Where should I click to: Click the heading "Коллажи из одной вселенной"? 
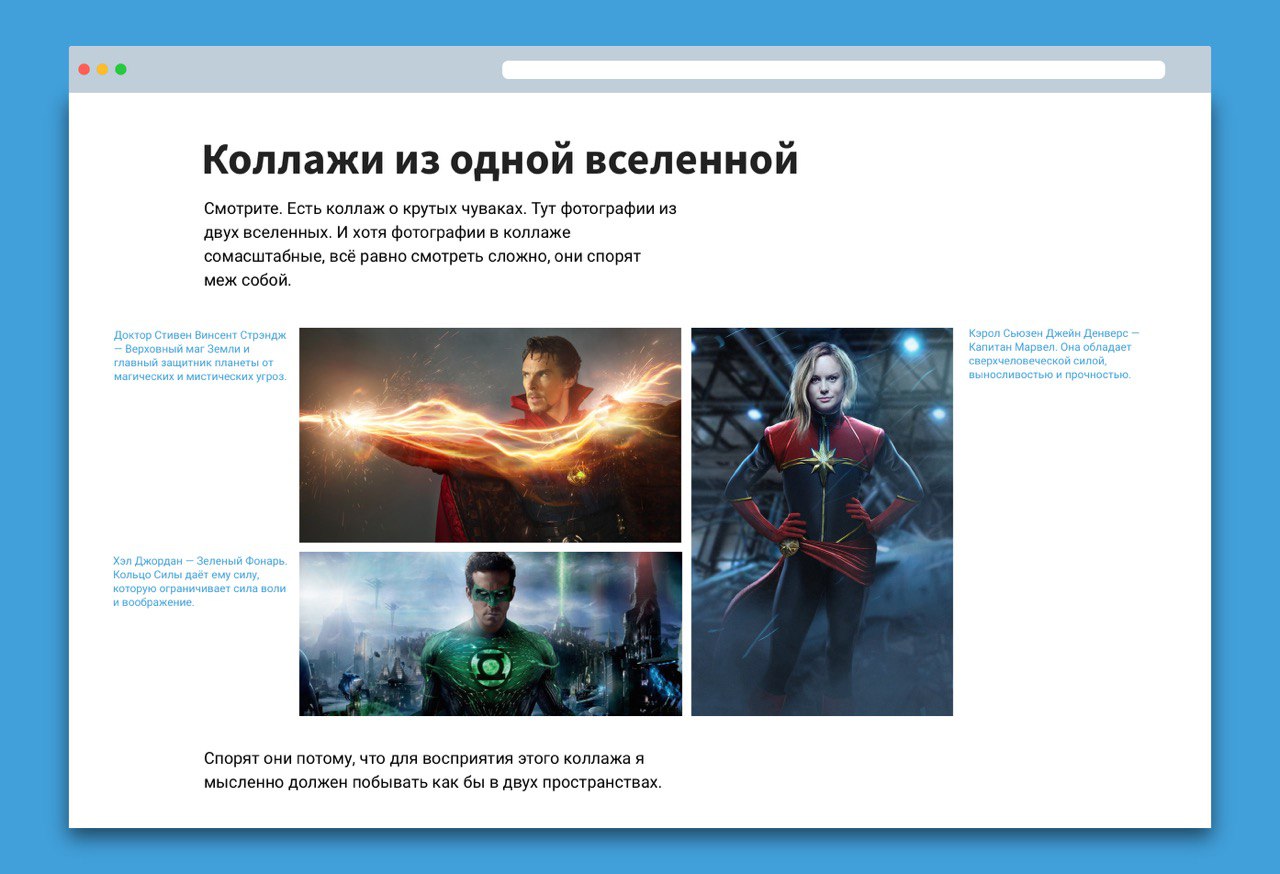[x=500, y=160]
